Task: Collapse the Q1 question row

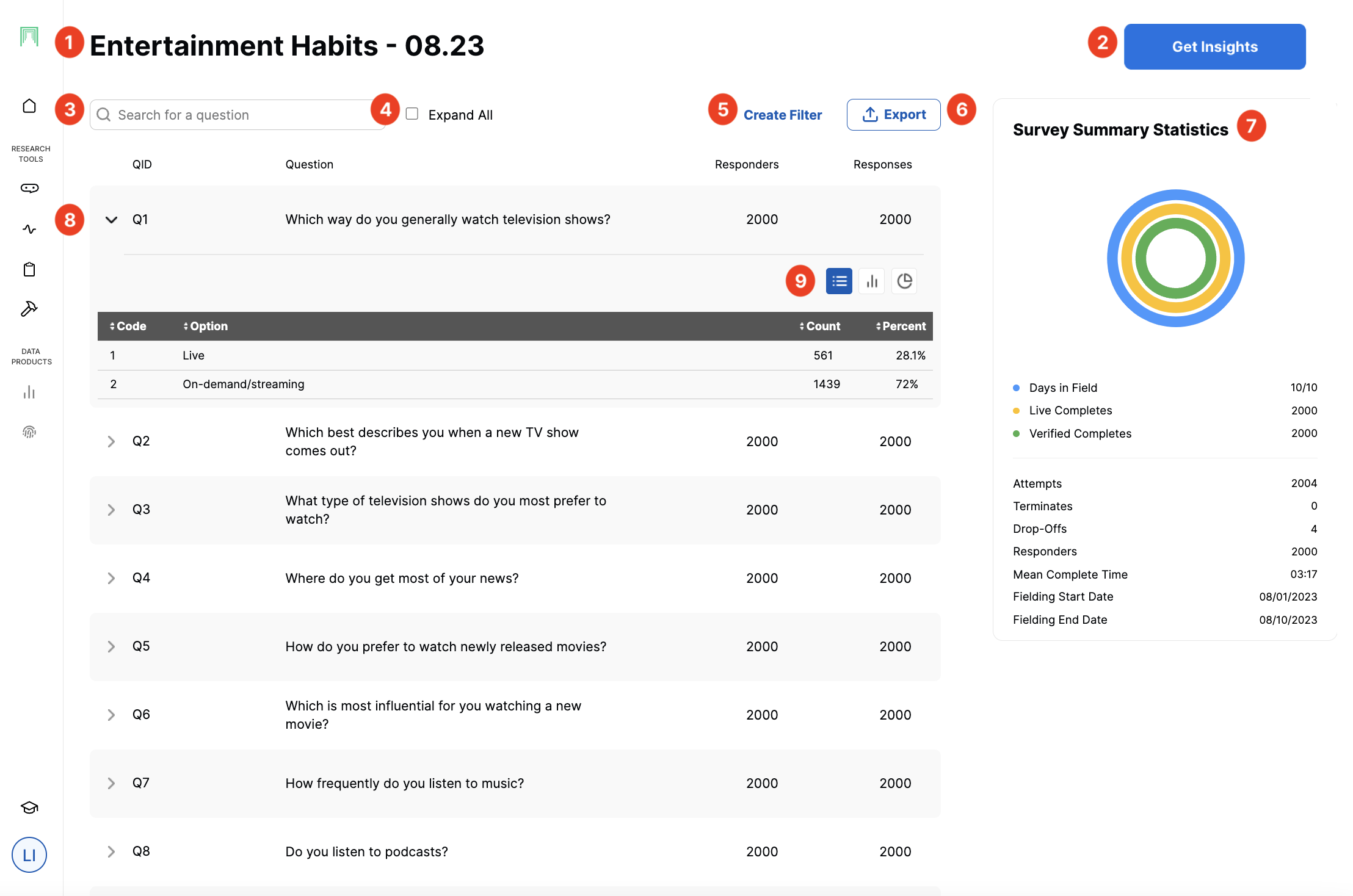Action: pyautogui.click(x=111, y=220)
